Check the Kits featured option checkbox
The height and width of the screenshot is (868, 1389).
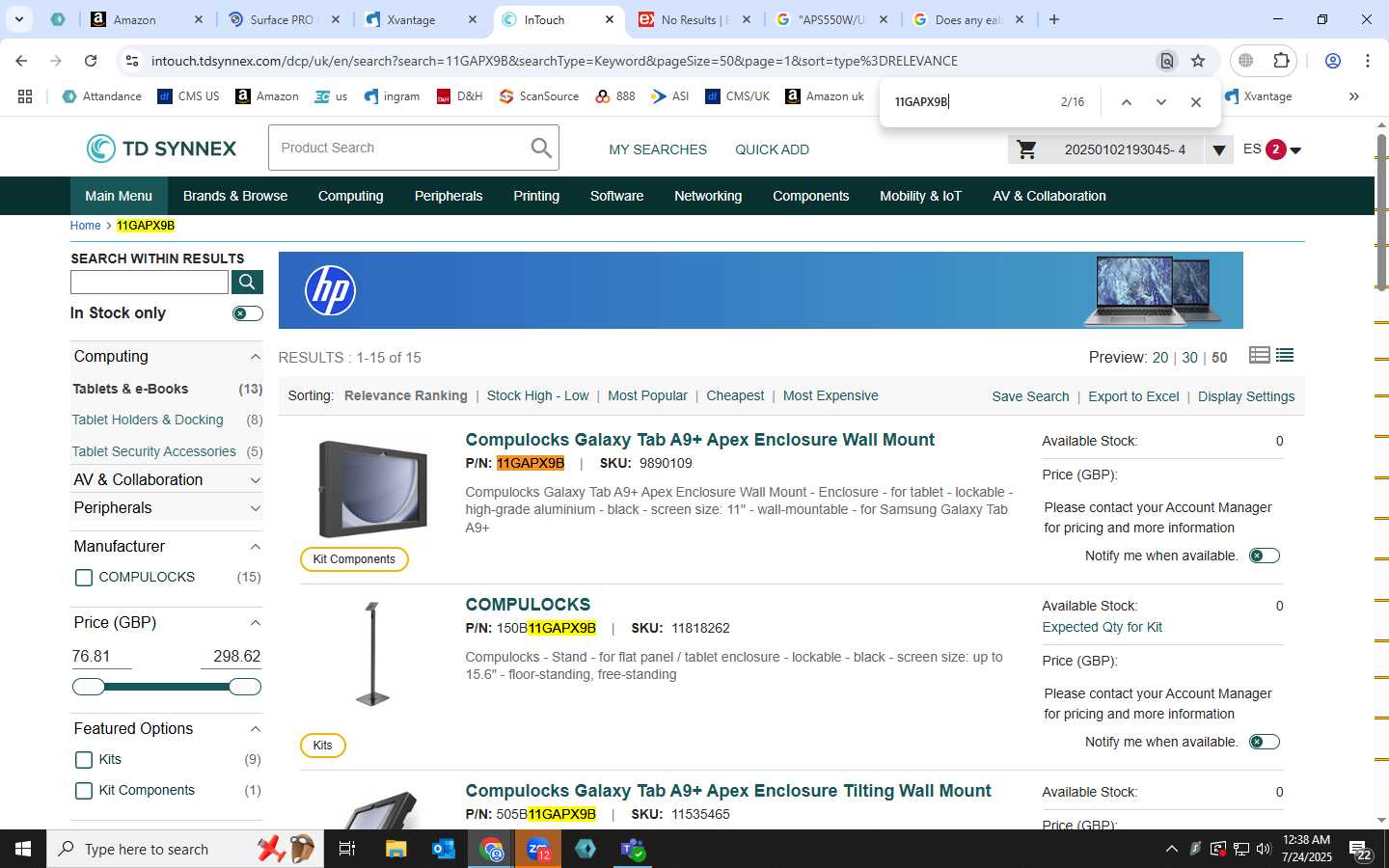pos(84,760)
